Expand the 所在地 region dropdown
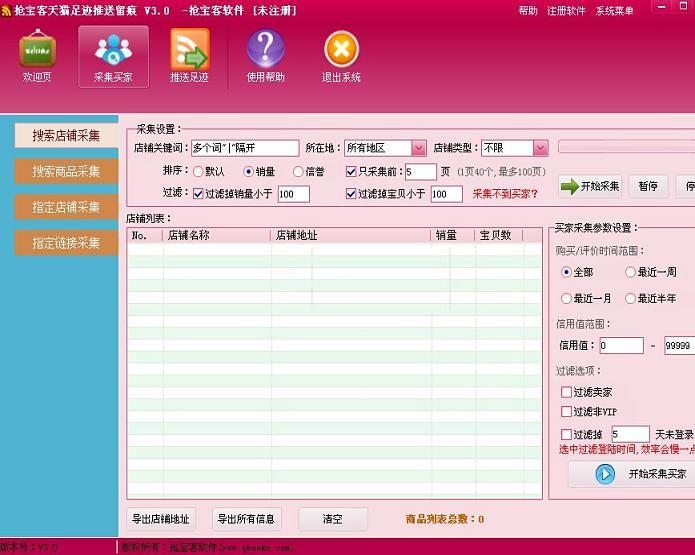Image resolution: width=695 pixels, height=555 pixels. coord(418,148)
